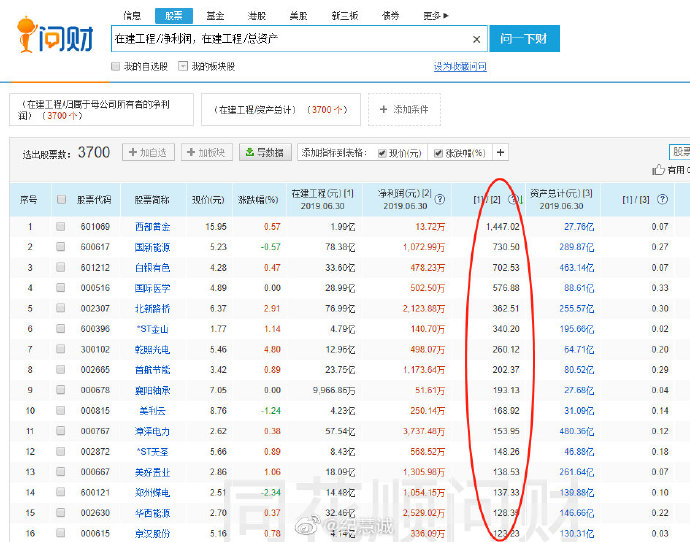Click the 序号 column header

[28, 200]
